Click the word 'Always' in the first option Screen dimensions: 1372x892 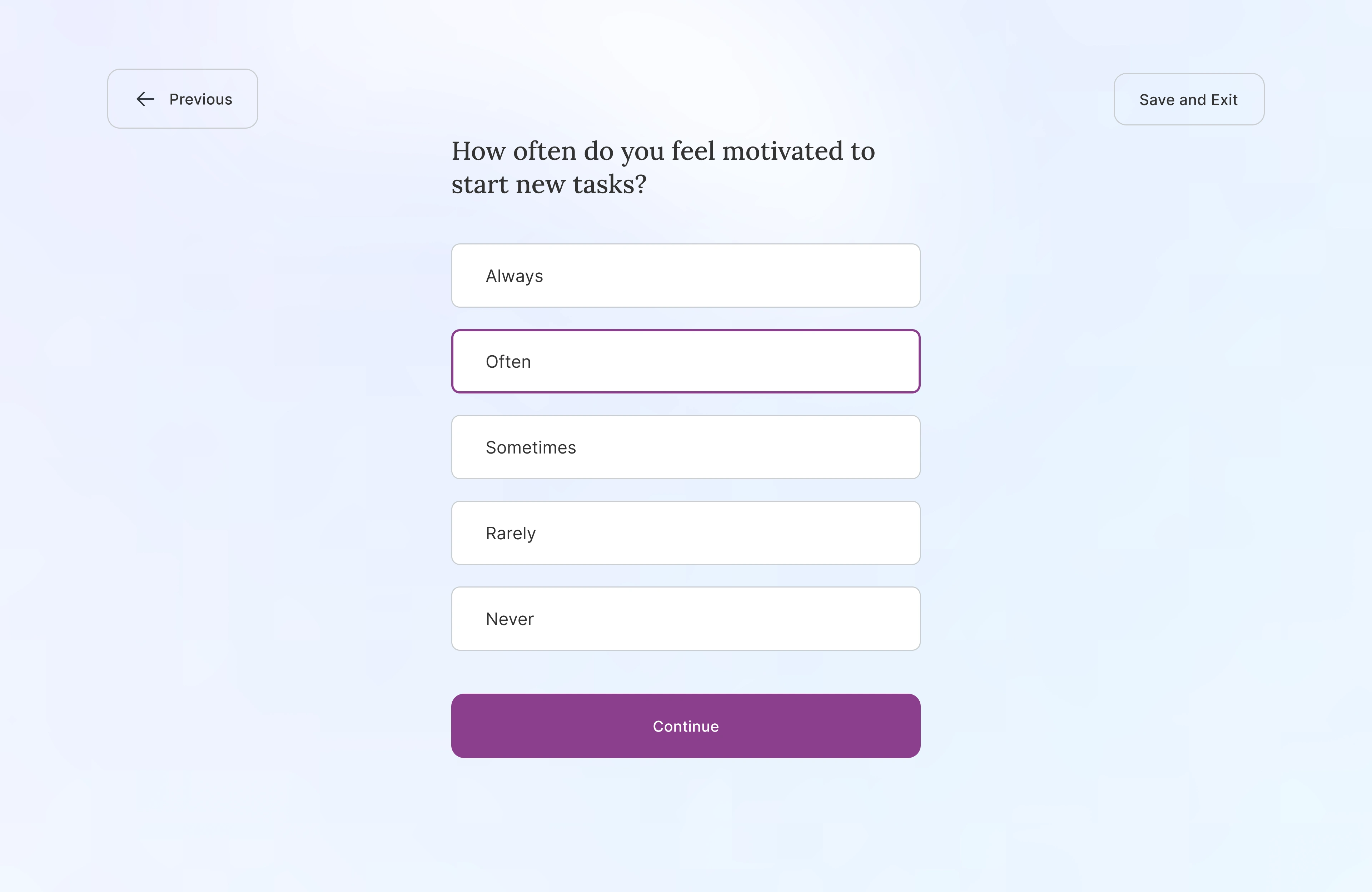click(x=514, y=276)
